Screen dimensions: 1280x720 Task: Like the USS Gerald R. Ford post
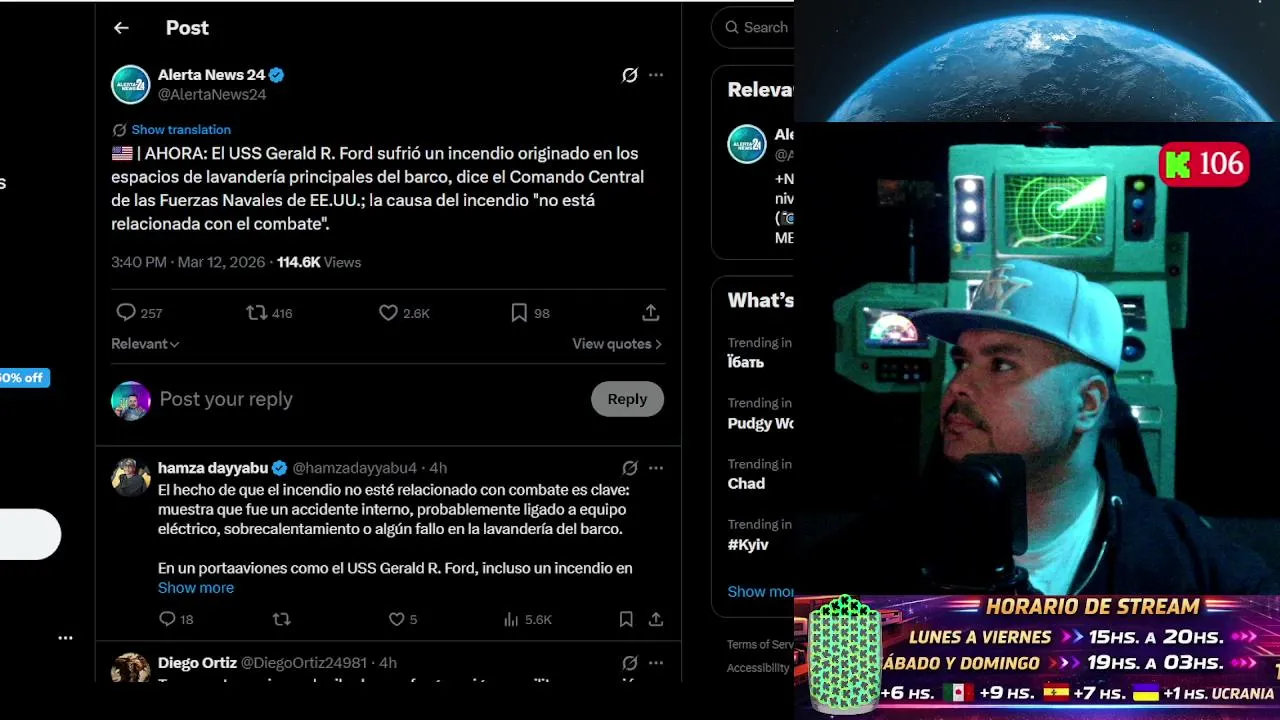[388, 313]
